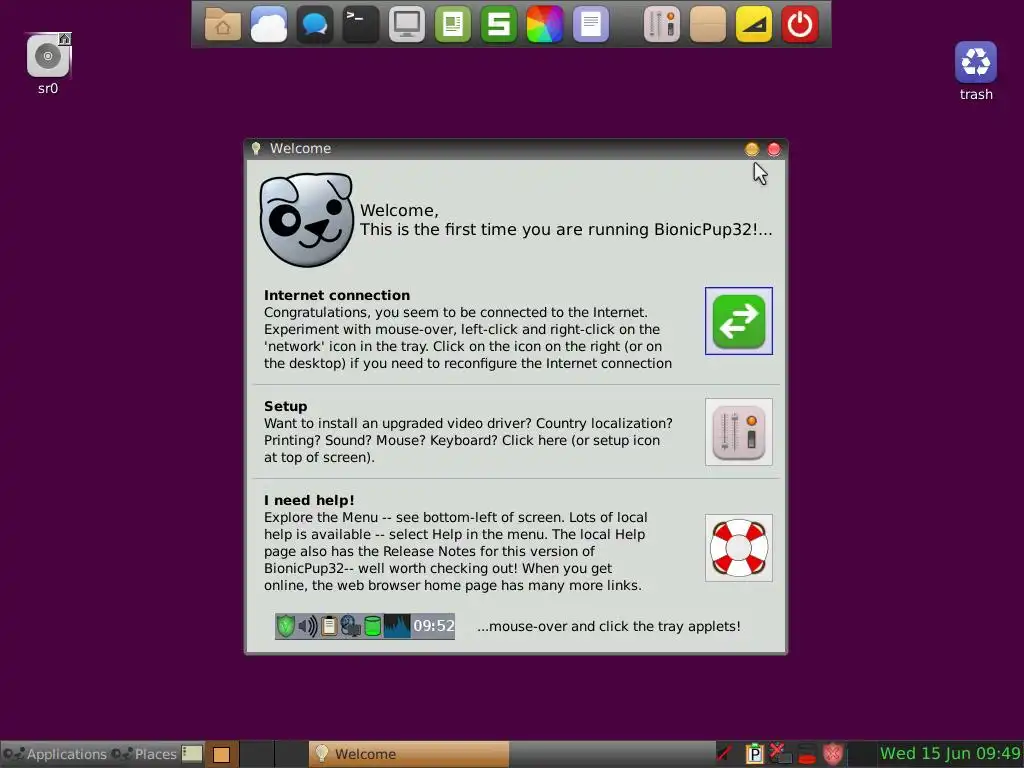1024x768 pixels.
Task: Click the red firewall shield tray icon
Action: (x=833, y=754)
